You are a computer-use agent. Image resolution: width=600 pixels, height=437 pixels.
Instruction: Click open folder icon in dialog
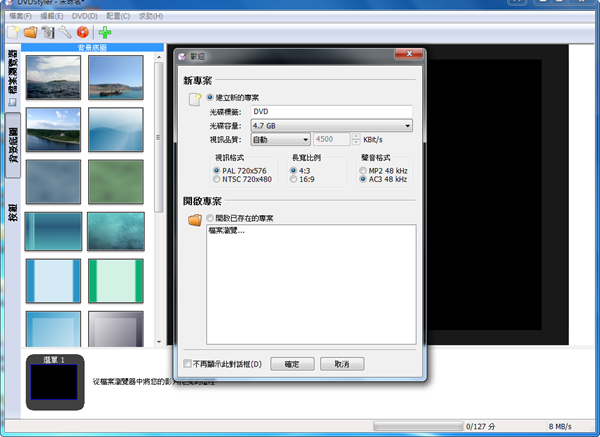pos(195,220)
